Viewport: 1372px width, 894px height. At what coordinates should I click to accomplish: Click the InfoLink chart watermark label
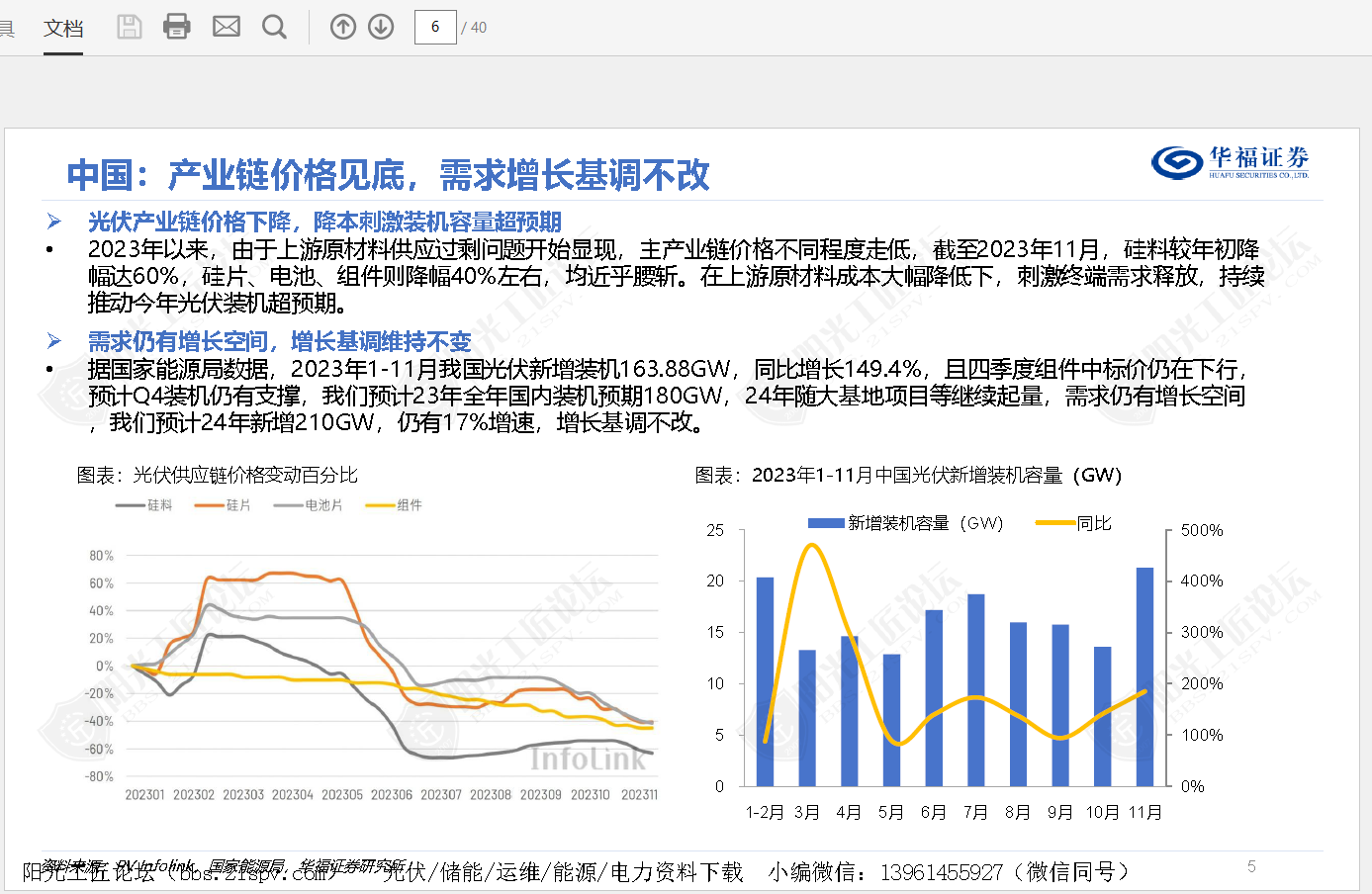(x=588, y=759)
